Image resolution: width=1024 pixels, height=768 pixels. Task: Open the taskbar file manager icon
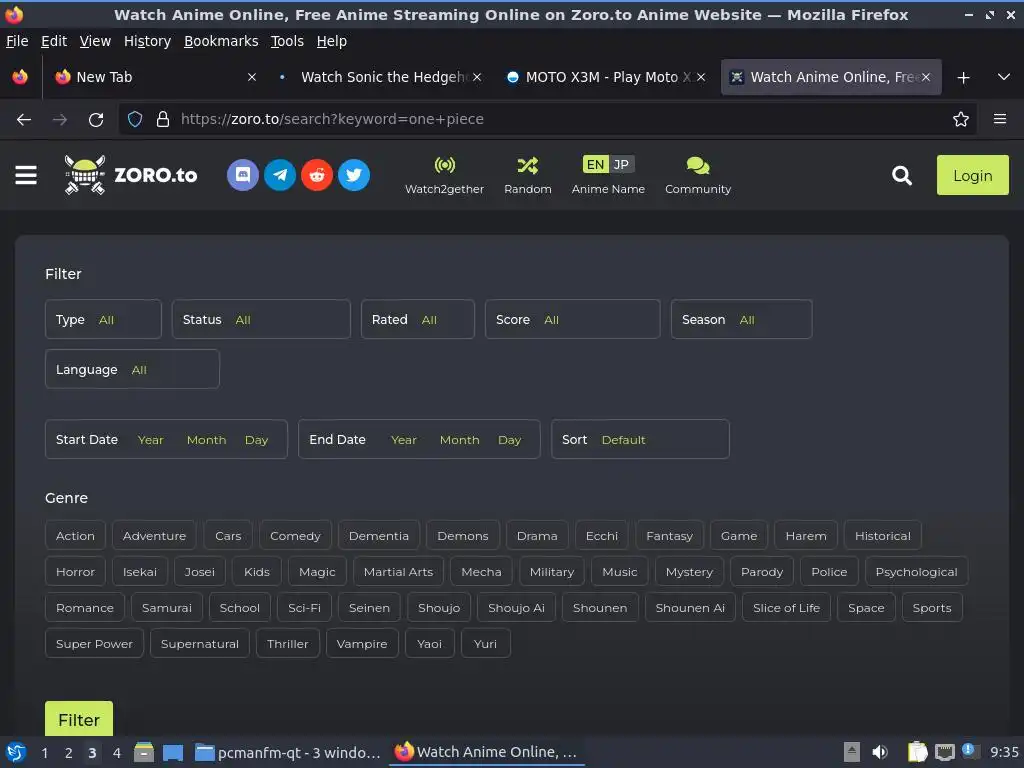144,752
